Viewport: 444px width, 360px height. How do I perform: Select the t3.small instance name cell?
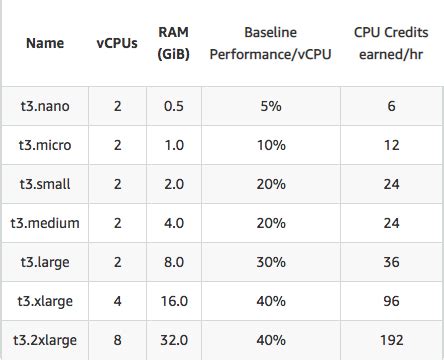click(x=45, y=184)
